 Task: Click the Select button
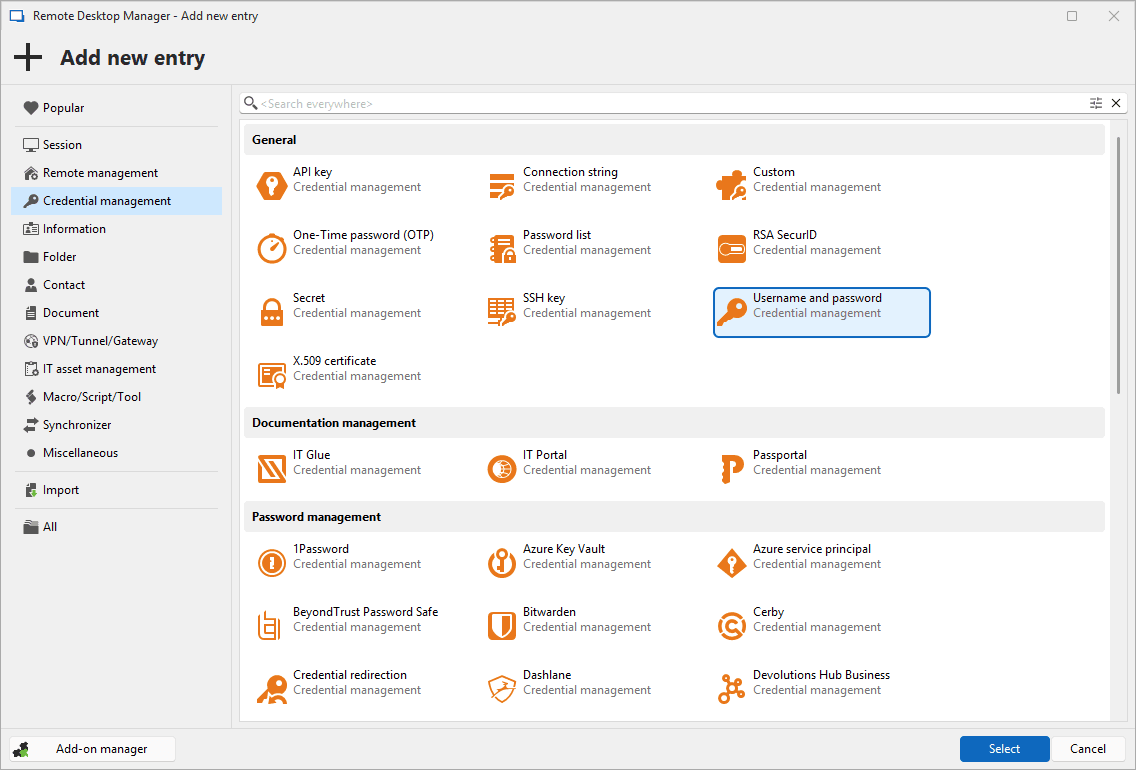point(1004,749)
